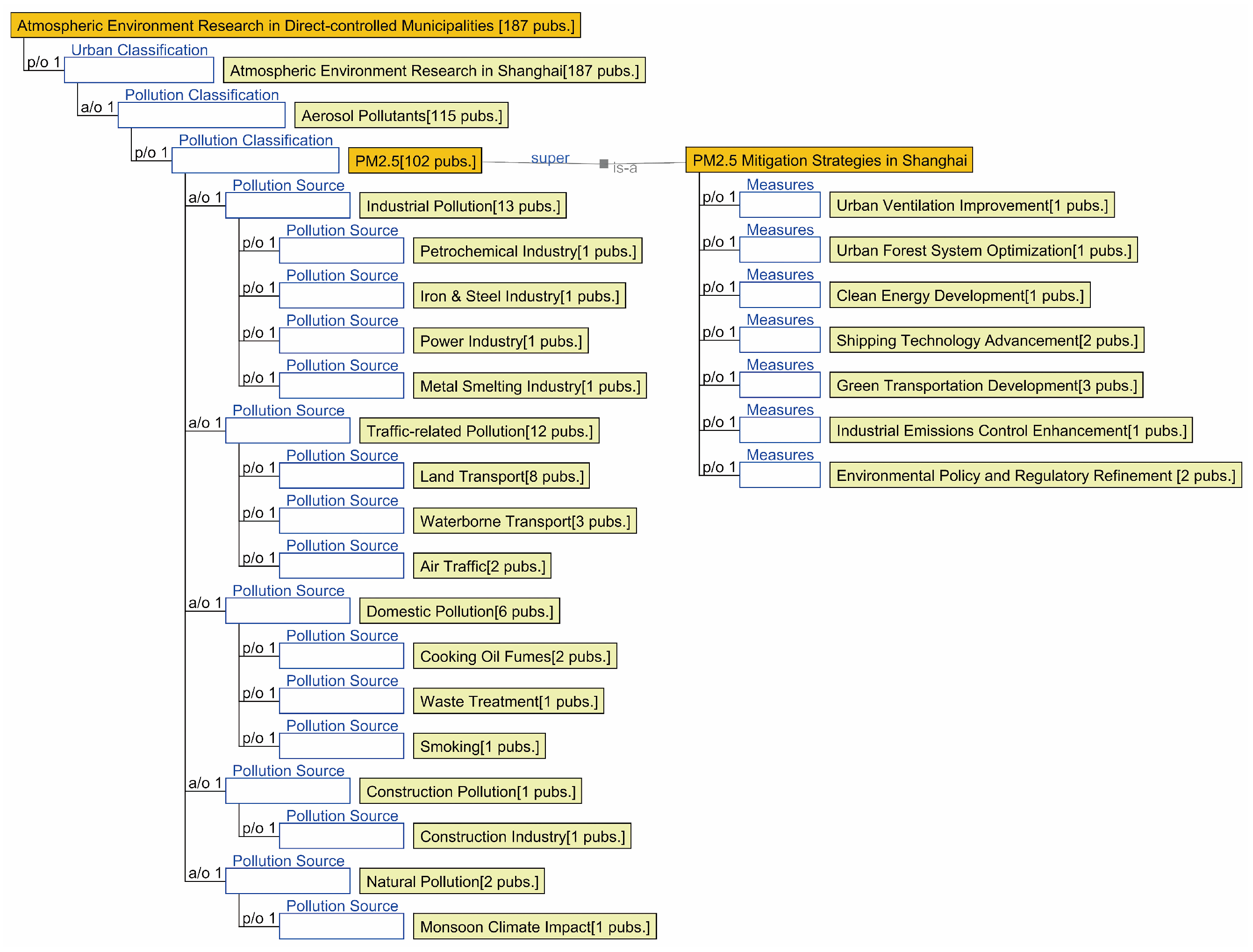Select Monsoon Climate Impact [1 pubs.] node

click(534, 926)
